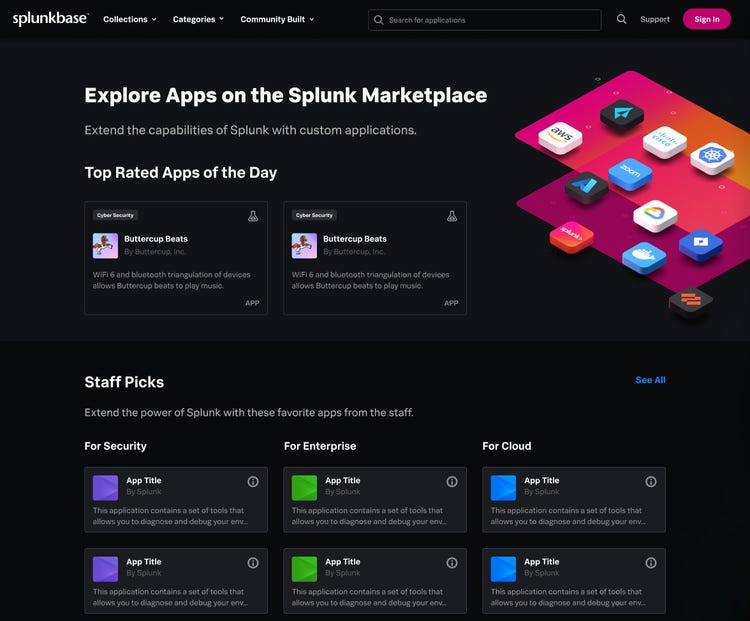Open info icon on first For Security app
The image size is (750, 621).
click(x=253, y=482)
